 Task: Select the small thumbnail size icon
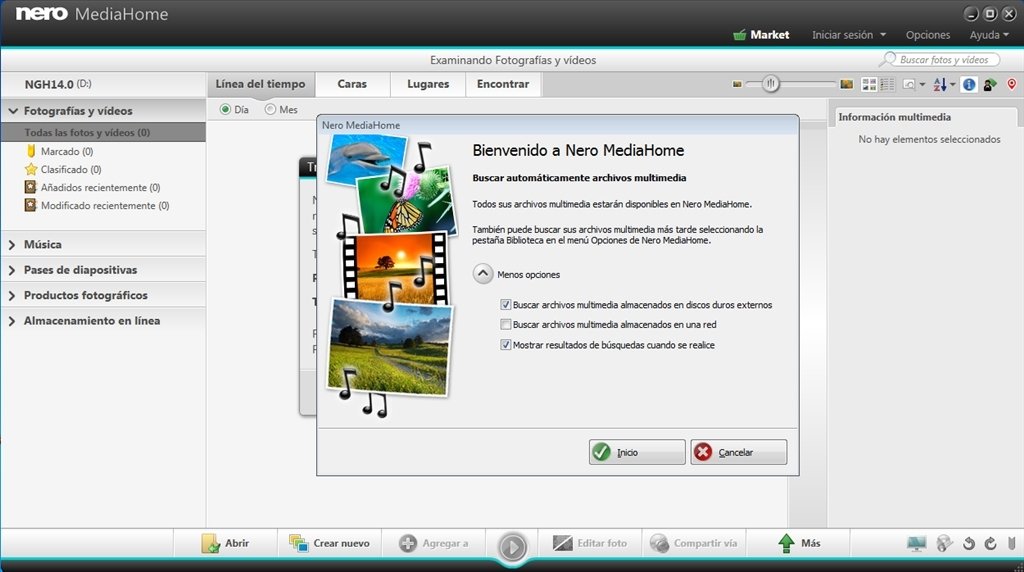tap(737, 84)
